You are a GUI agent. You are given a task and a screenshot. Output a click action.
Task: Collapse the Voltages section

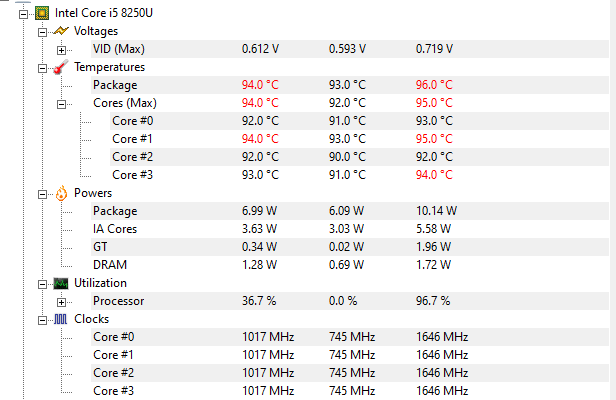coord(42,32)
